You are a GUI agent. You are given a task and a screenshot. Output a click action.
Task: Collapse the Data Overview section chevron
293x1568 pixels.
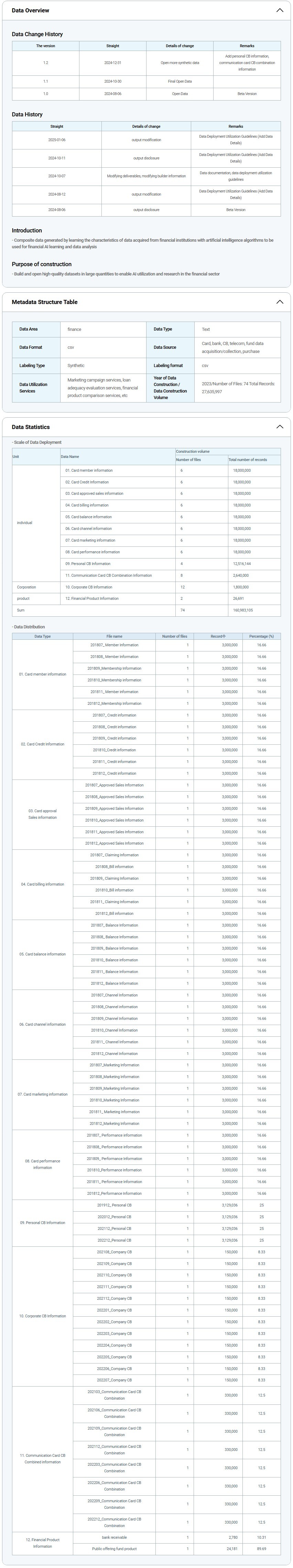(x=280, y=10)
